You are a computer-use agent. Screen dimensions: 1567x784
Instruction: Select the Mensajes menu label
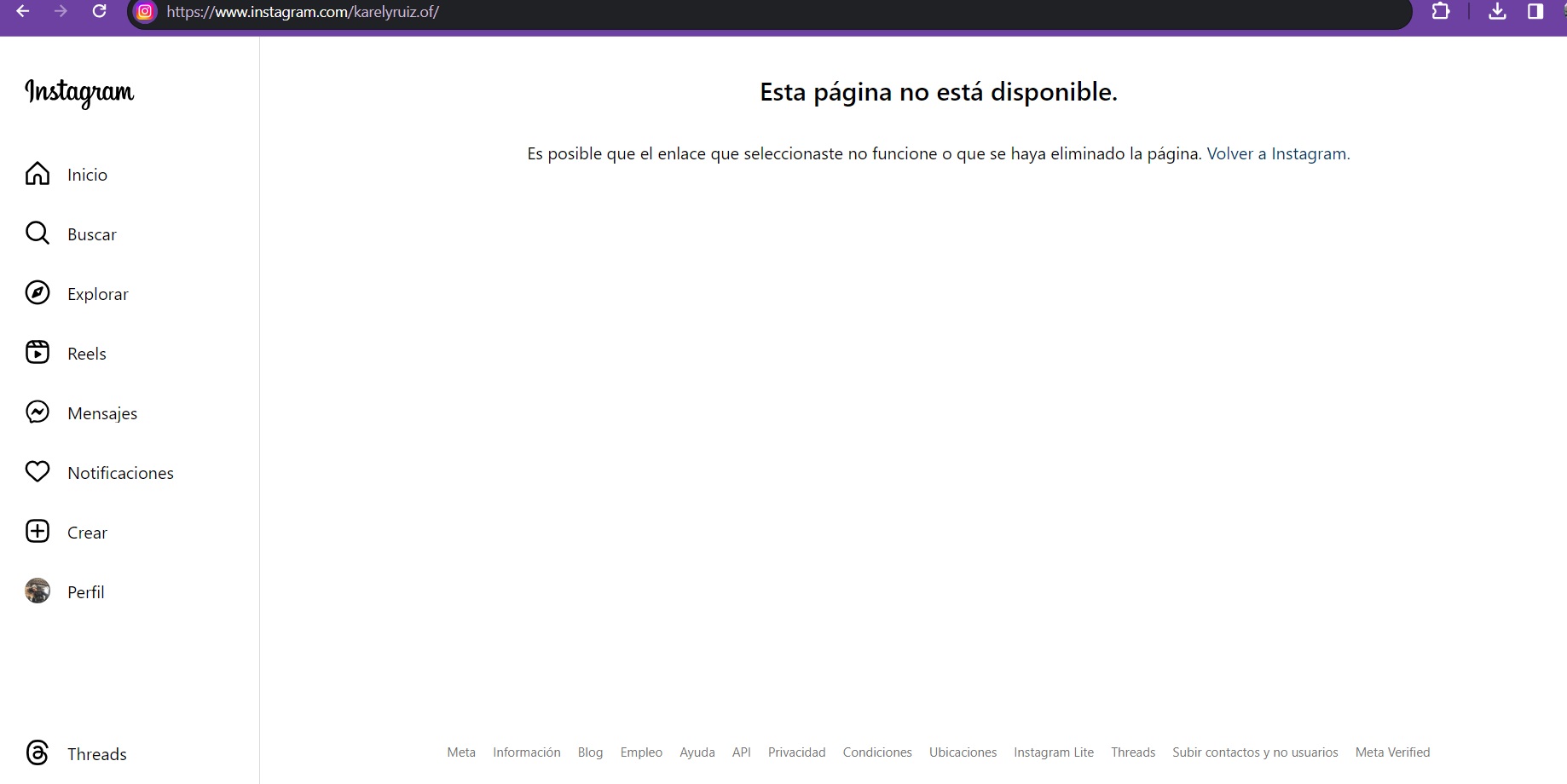[102, 413]
